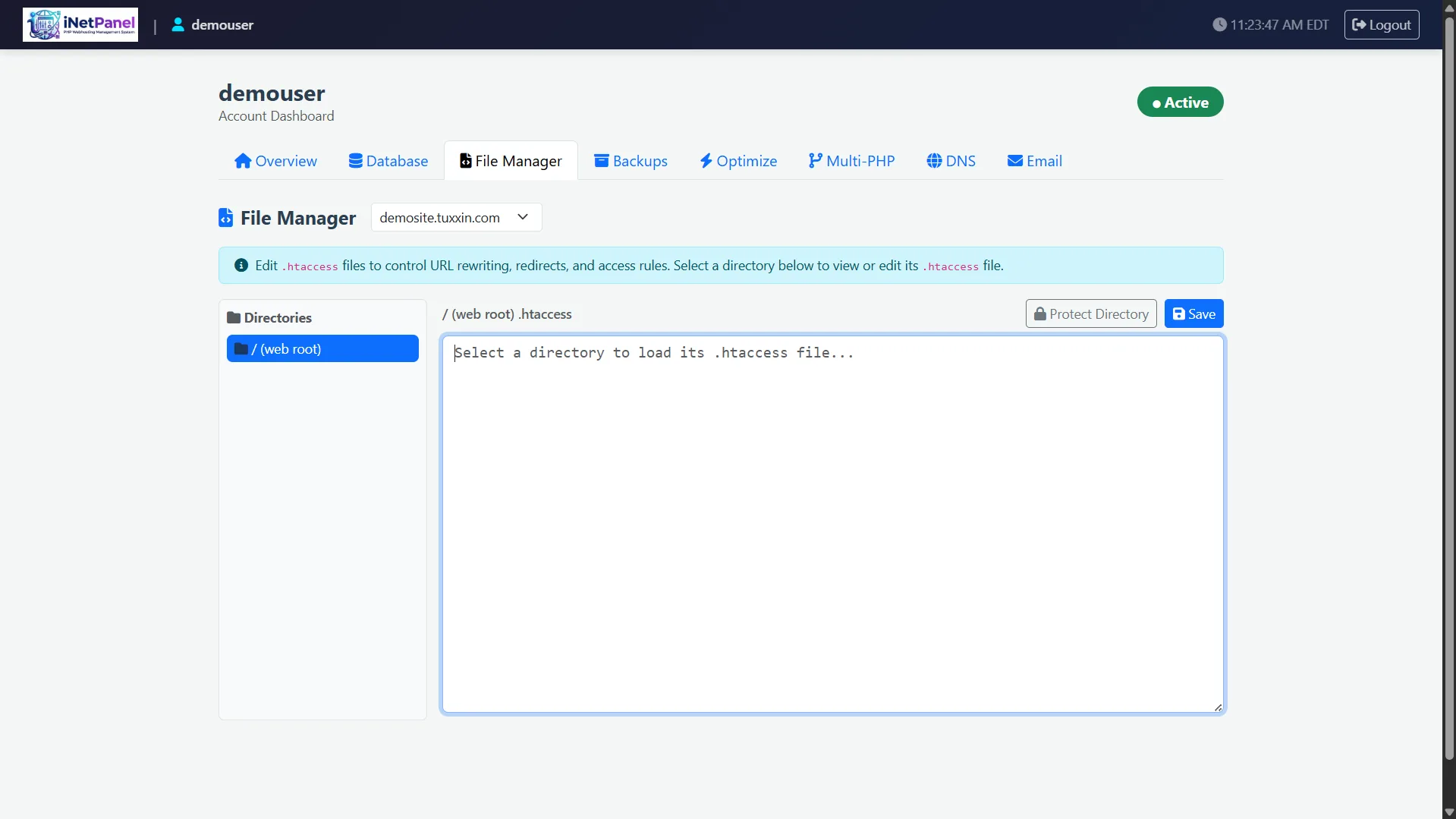Viewport: 1456px width, 819px height.
Task: Select the Database stack icon
Action: point(356,161)
